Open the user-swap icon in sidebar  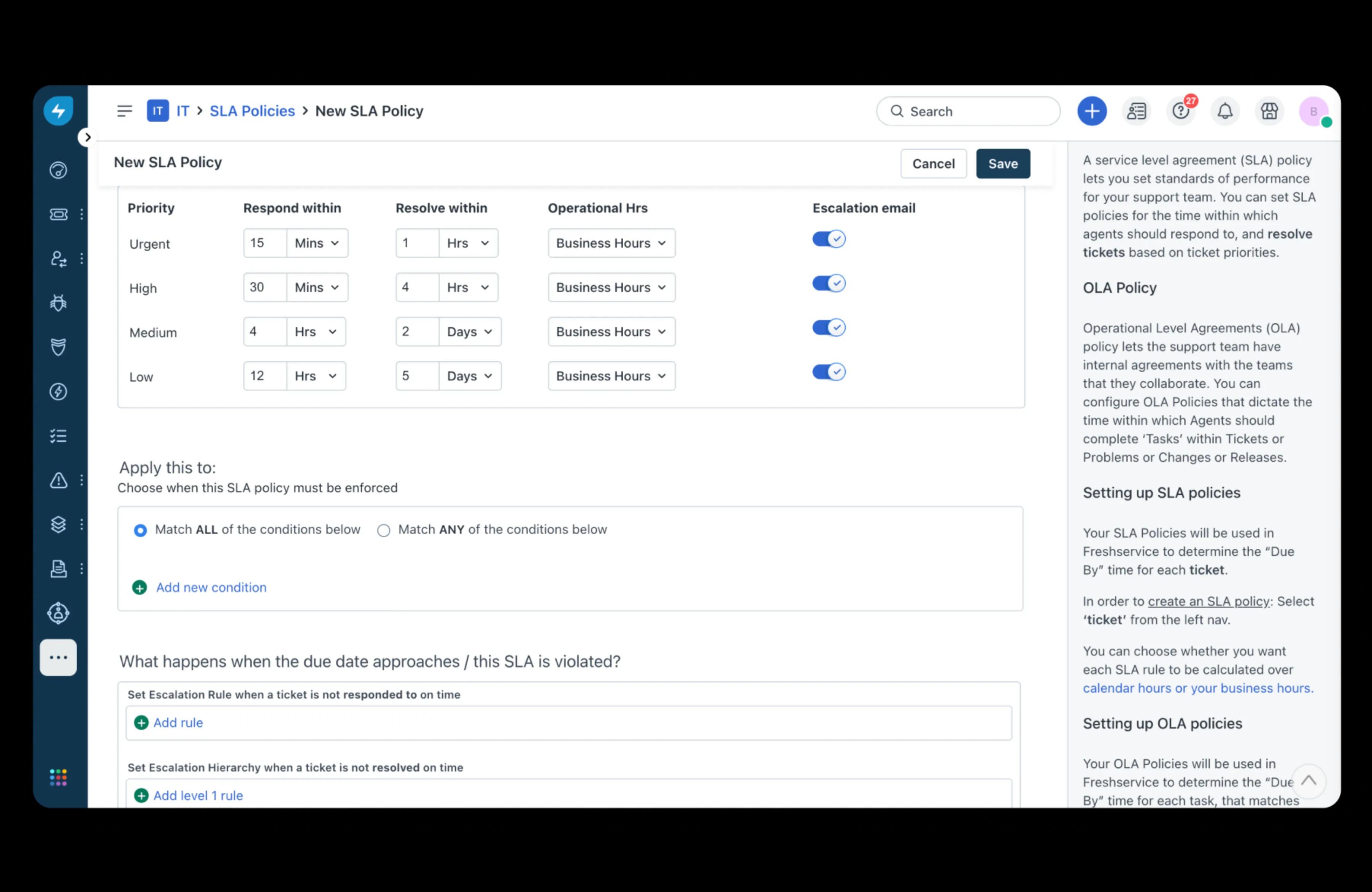tap(58, 259)
